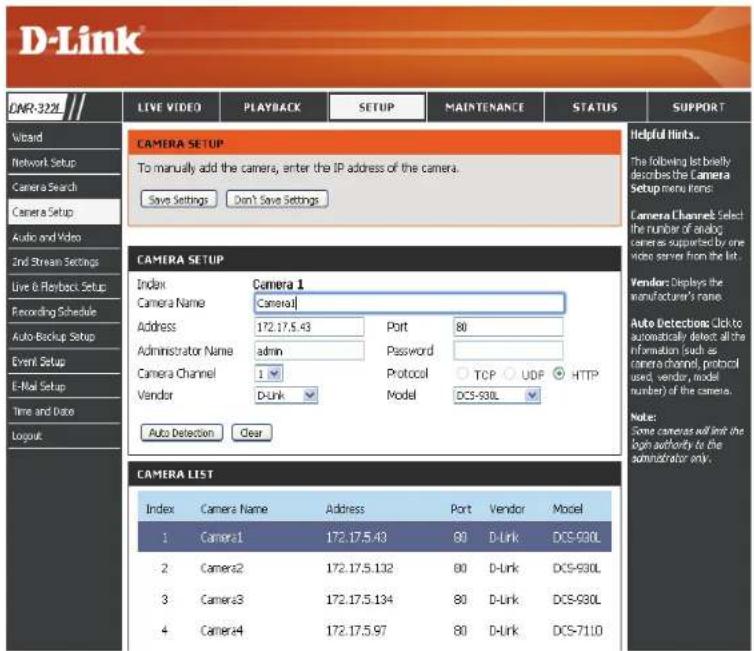Open Time and Date settings

pyautogui.click(x=64, y=412)
